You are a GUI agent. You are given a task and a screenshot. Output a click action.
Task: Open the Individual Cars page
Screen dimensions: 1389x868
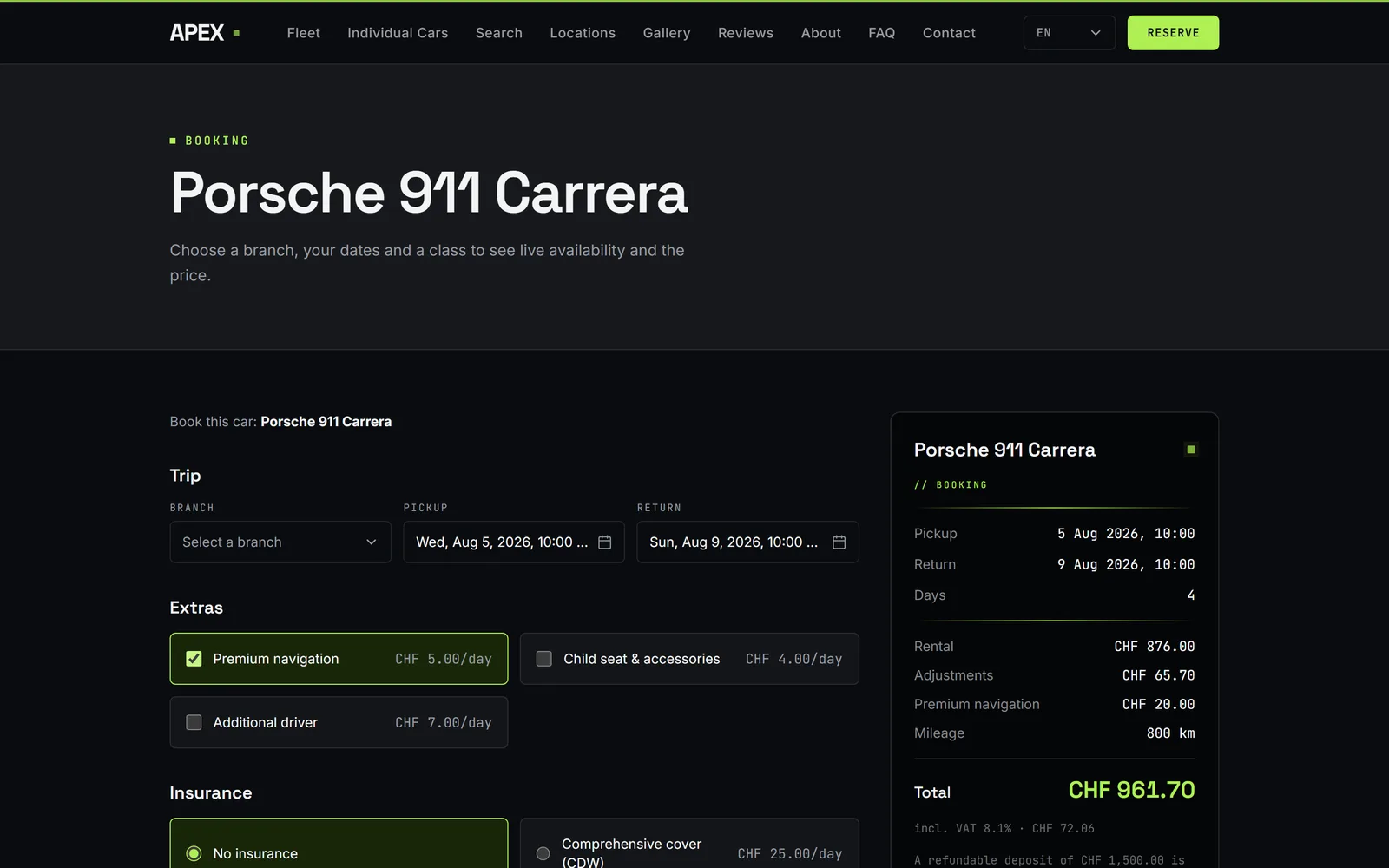(x=398, y=33)
